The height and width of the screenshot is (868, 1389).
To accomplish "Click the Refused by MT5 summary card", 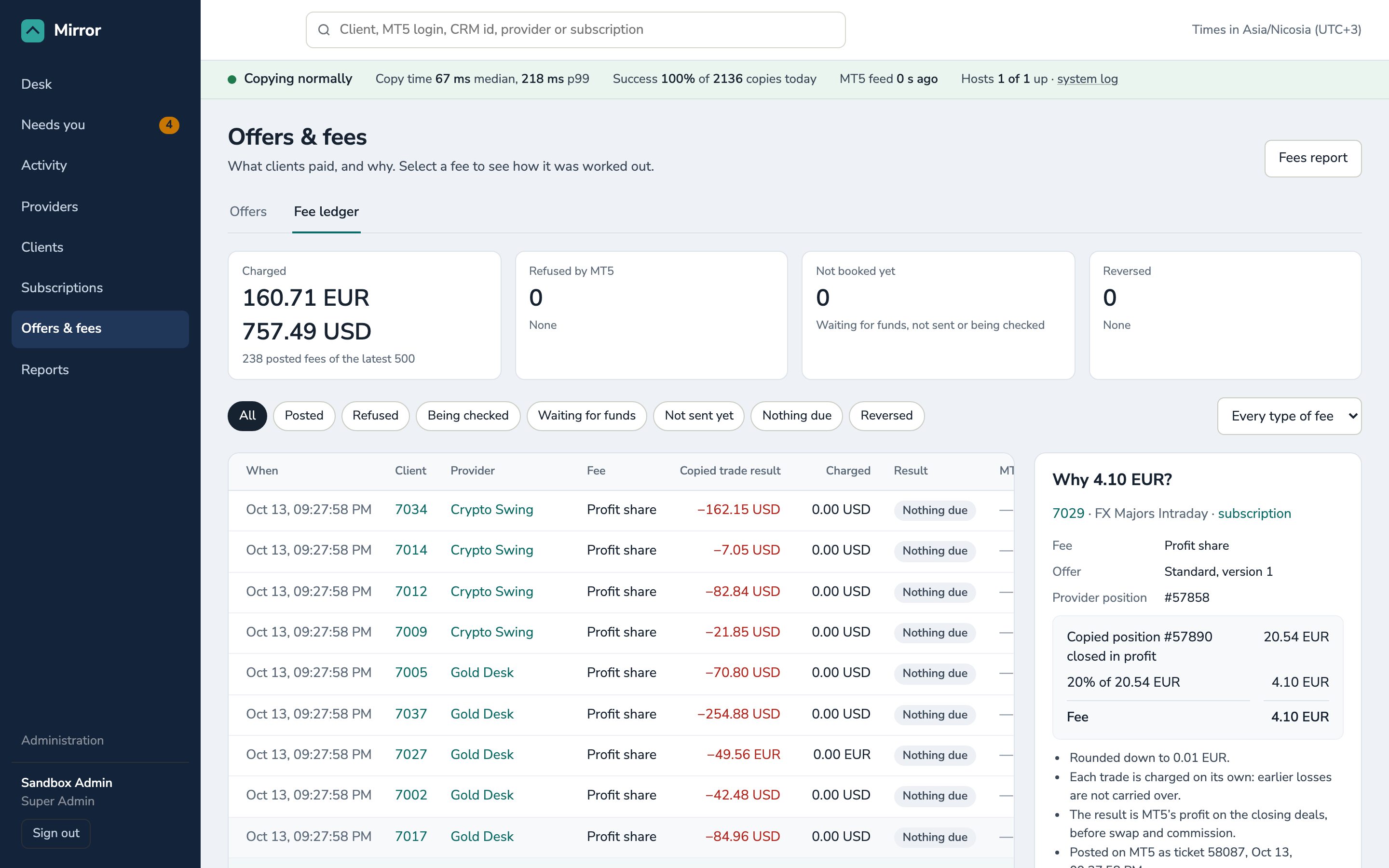I will pos(652,315).
